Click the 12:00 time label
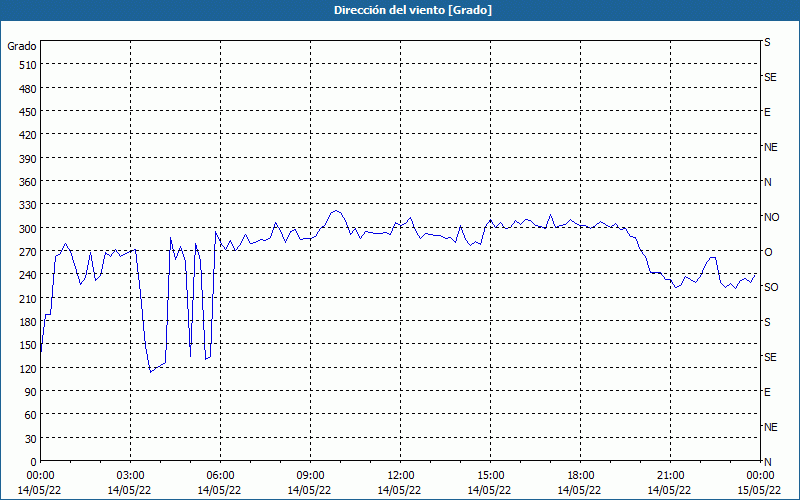Image resolution: width=800 pixels, height=500 pixels. (x=401, y=476)
